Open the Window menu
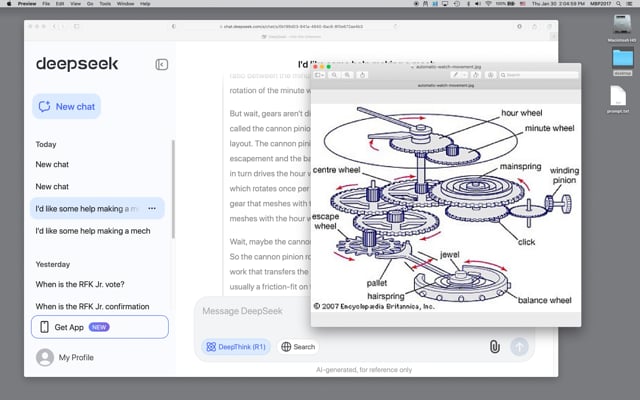This screenshot has height=400, width=640. (x=125, y=4)
